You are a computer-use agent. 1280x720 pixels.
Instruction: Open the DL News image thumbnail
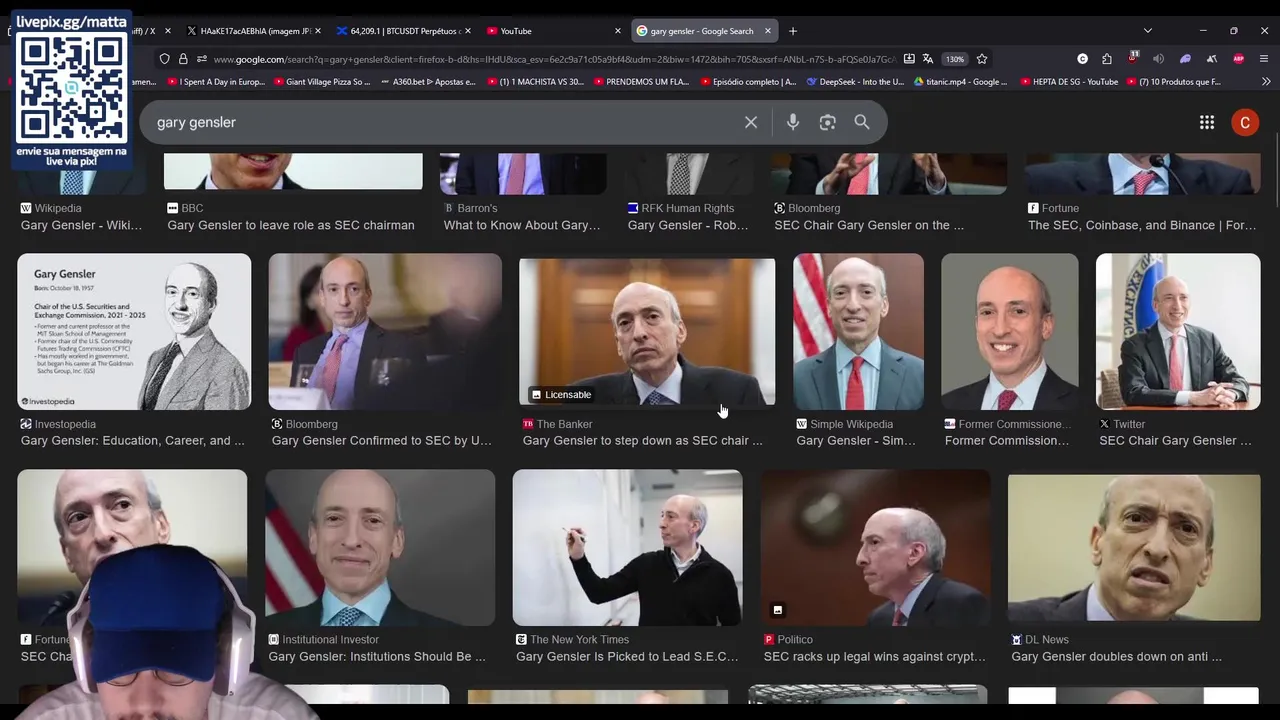click(1134, 548)
